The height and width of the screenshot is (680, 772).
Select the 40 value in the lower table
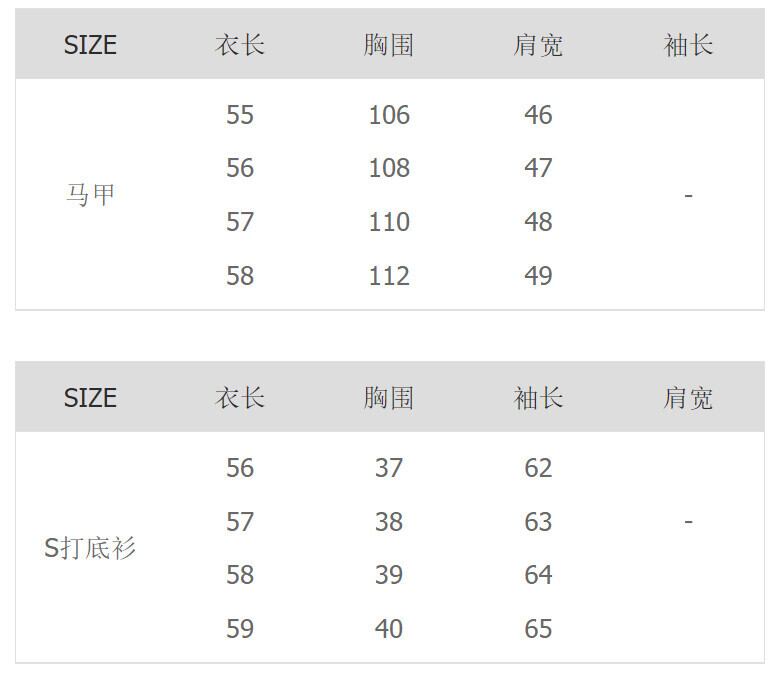tap(389, 629)
